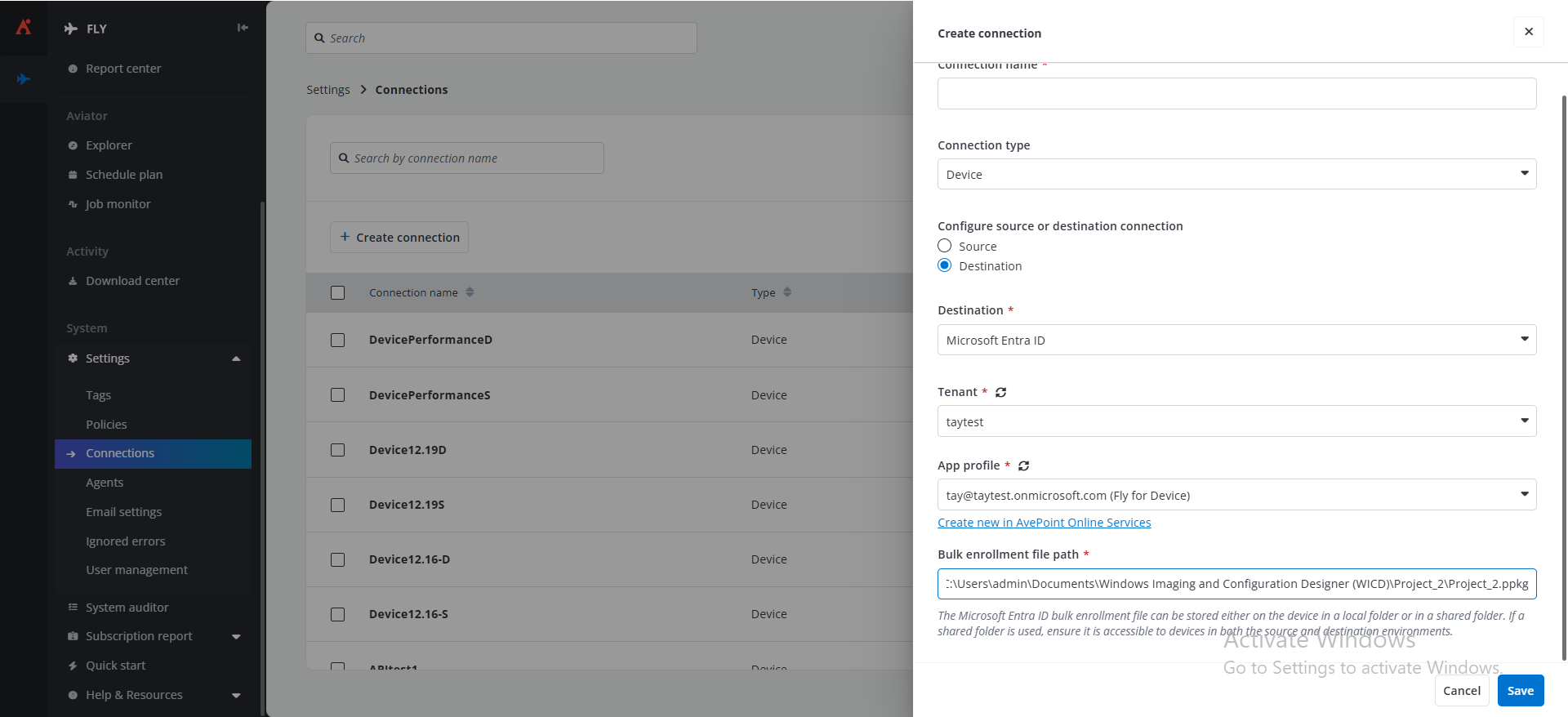Open the Device12.16-S connection name
The width and height of the screenshot is (1568, 717).
pyautogui.click(x=408, y=614)
